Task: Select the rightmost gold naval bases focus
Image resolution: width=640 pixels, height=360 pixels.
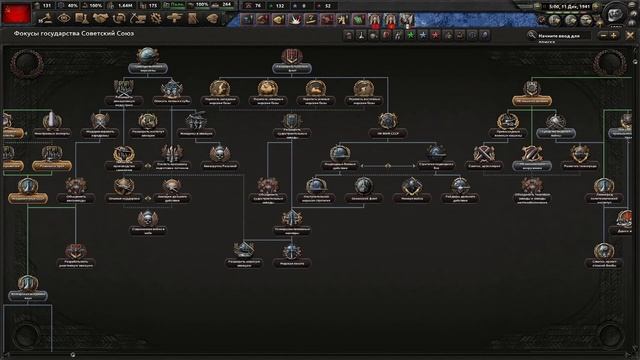Action: (364, 92)
